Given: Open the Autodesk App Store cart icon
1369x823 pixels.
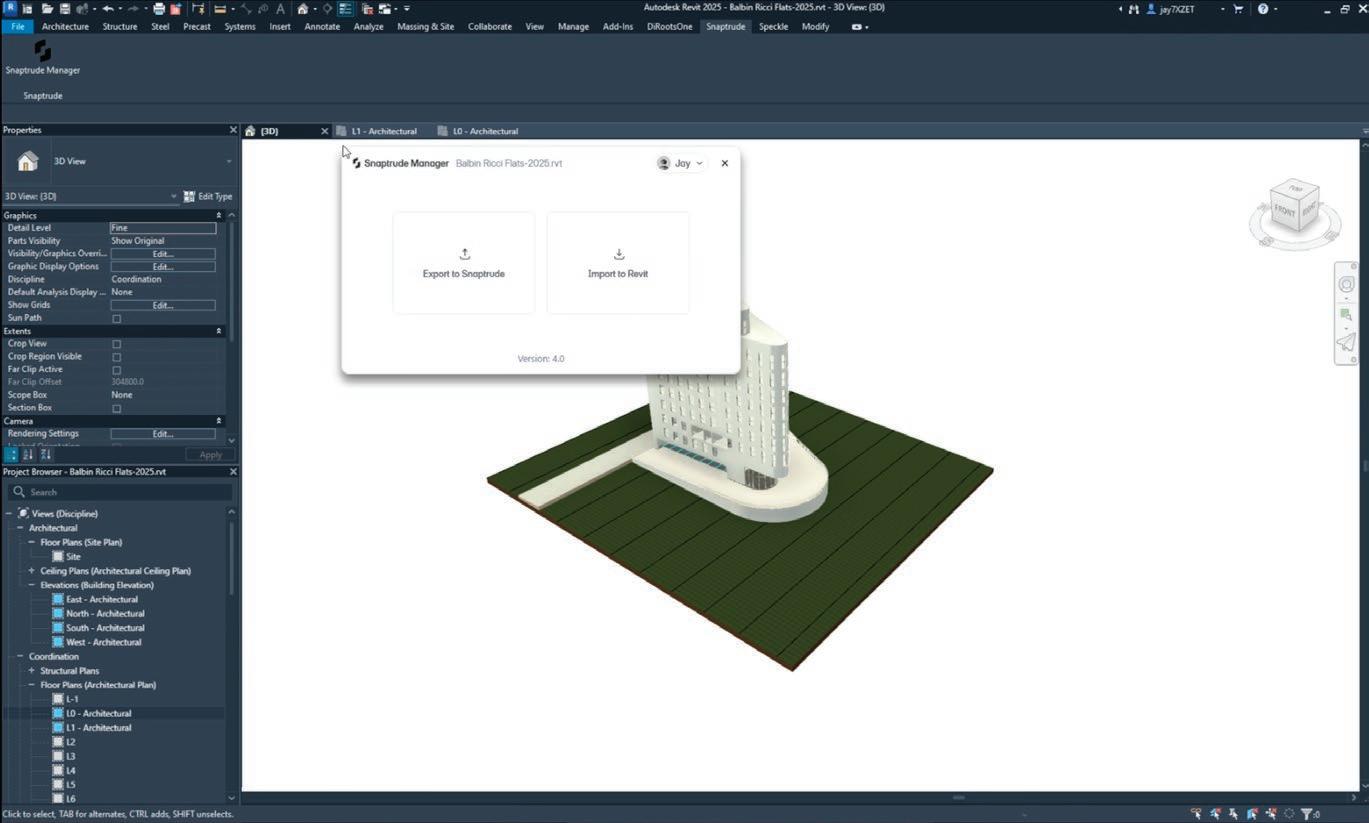Looking at the screenshot, I should [x=1239, y=9].
